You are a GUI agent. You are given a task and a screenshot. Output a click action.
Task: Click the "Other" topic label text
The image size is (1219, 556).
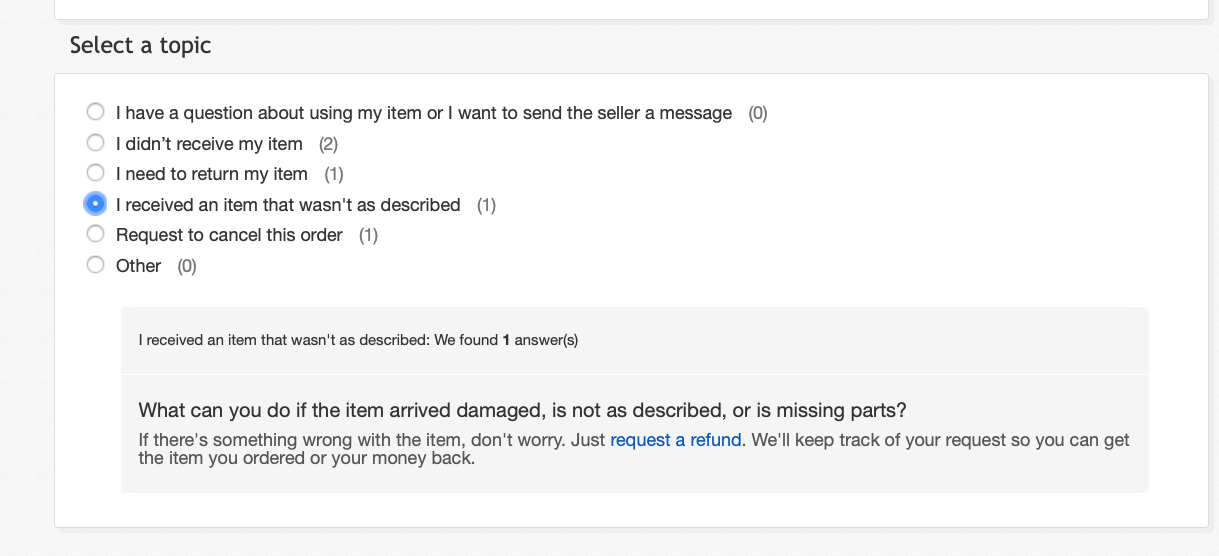pos(138,266)
